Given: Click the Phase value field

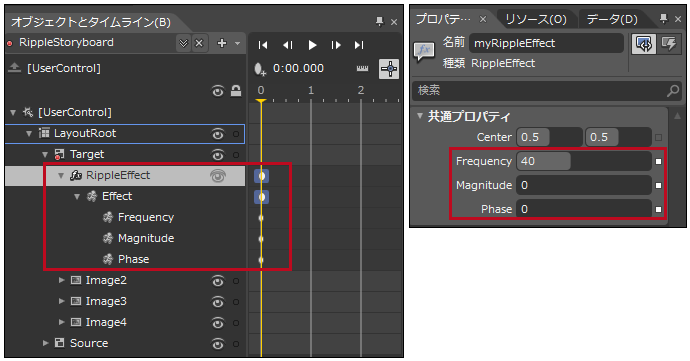Looking at the screenshot, I should pos(584,209).
